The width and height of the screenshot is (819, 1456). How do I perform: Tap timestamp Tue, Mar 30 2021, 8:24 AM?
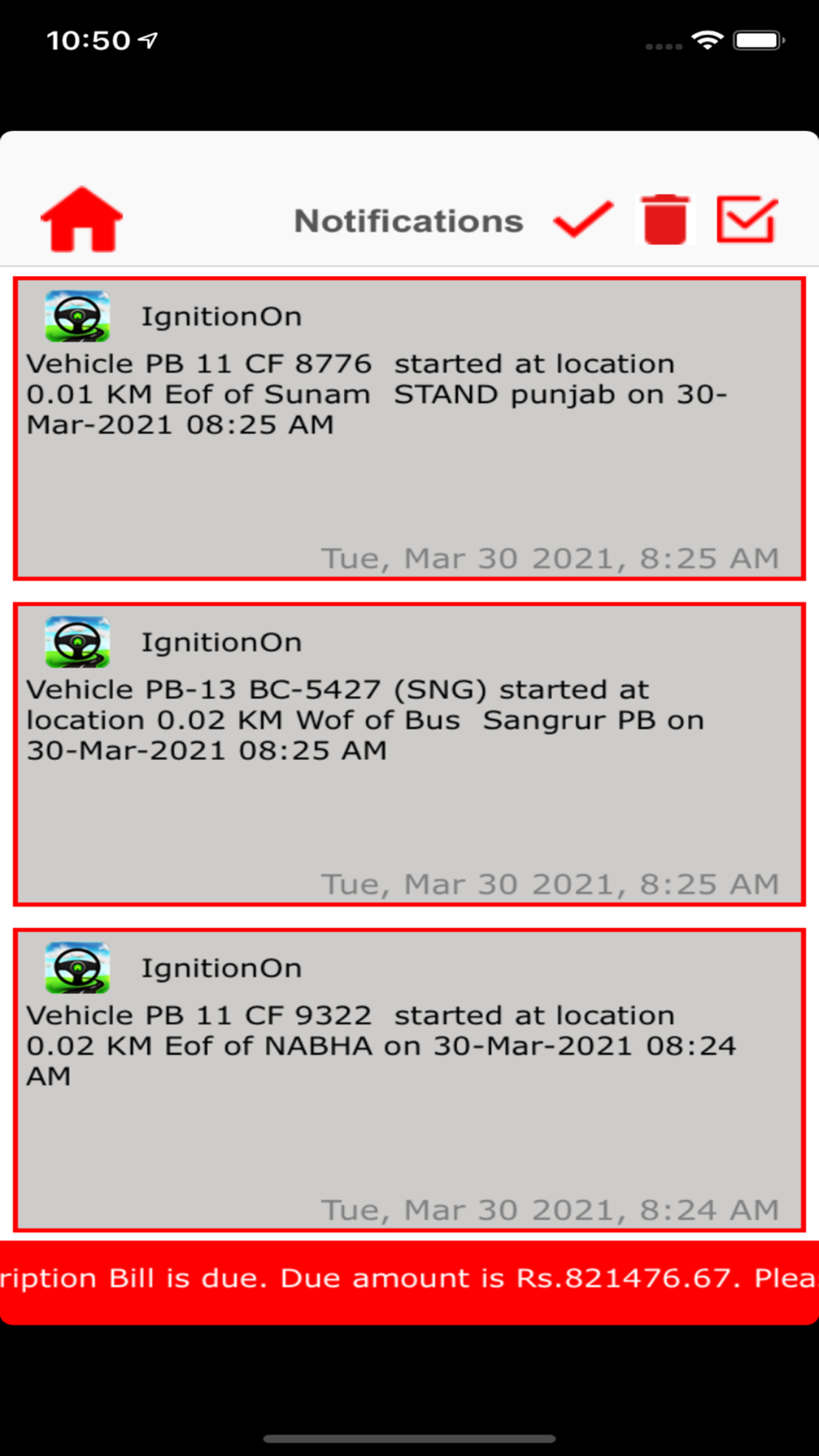(x=550, y=1210)
